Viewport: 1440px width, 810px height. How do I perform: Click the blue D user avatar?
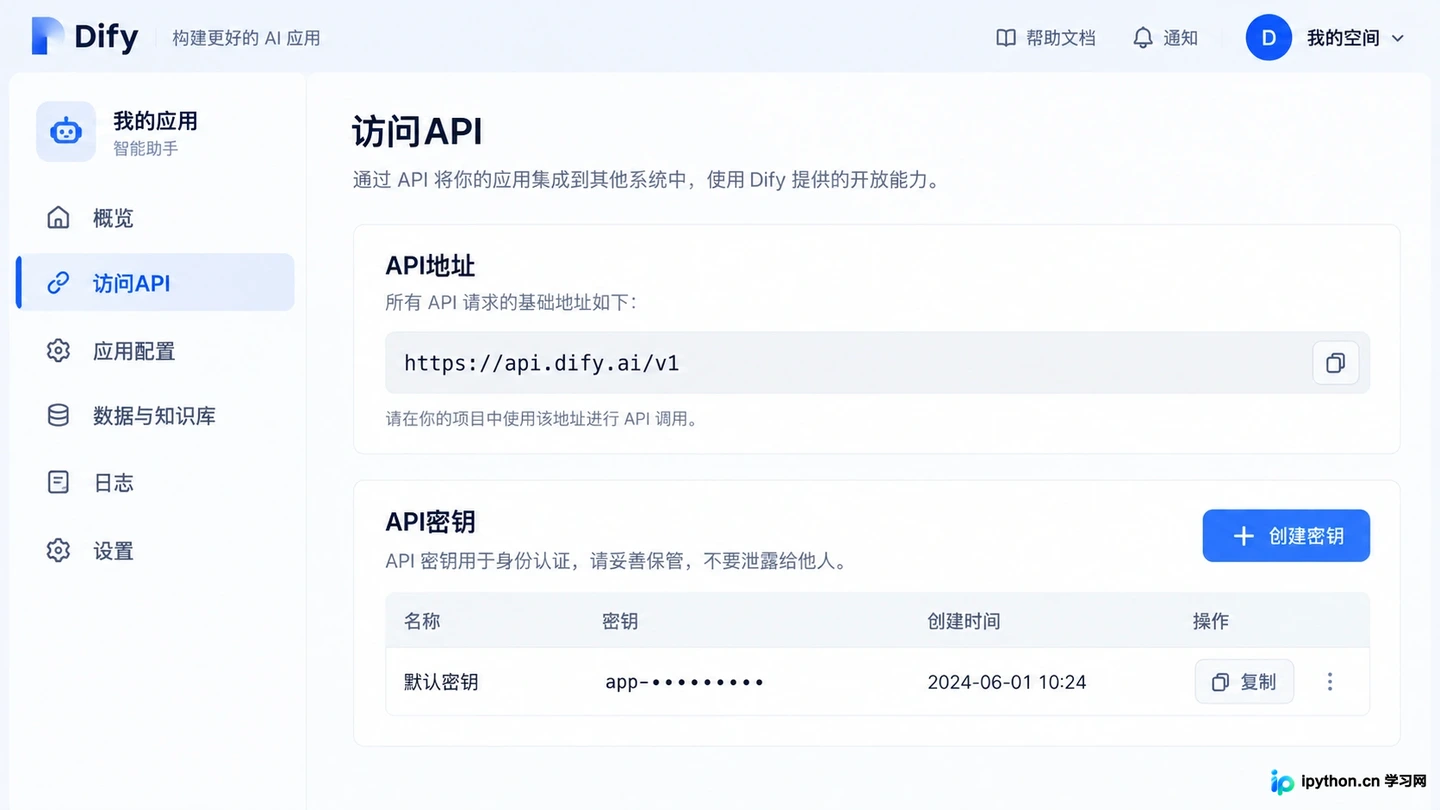tap(1269, 38)
